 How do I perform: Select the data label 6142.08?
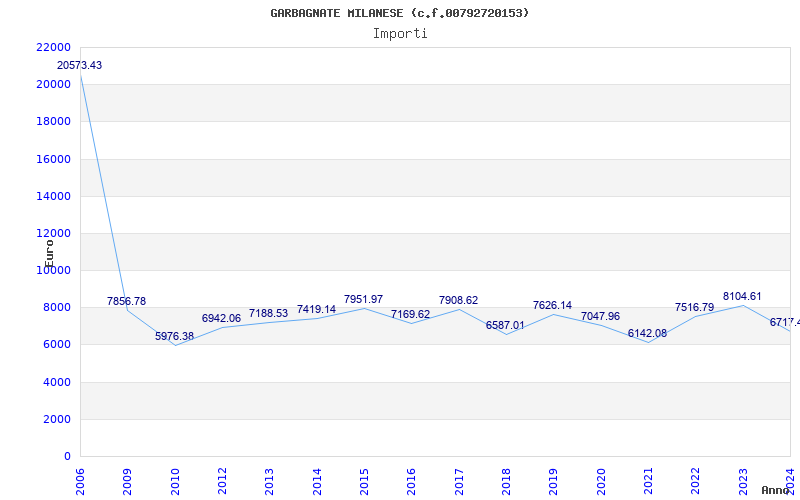[x=647, y=333]
